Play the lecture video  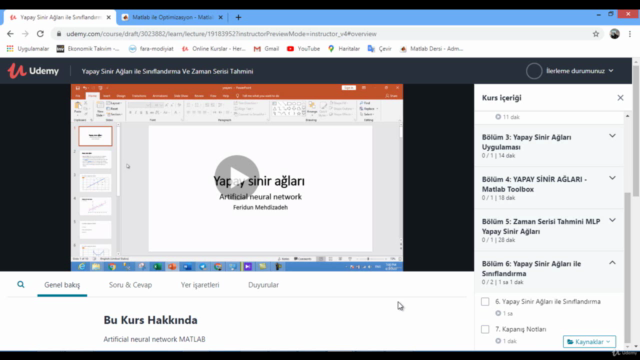click(x=237, y=178)
